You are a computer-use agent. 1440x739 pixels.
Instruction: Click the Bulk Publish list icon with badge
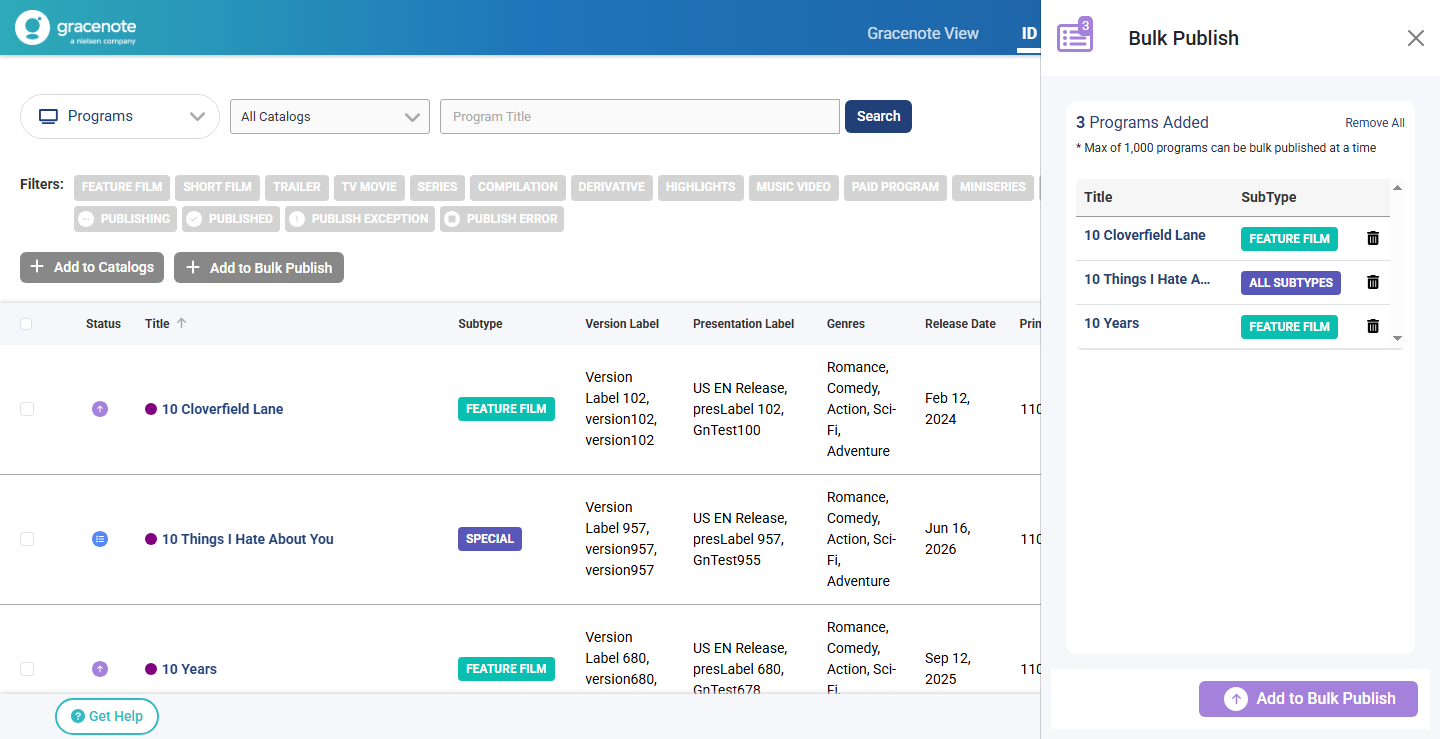[x=1075, y=37]
